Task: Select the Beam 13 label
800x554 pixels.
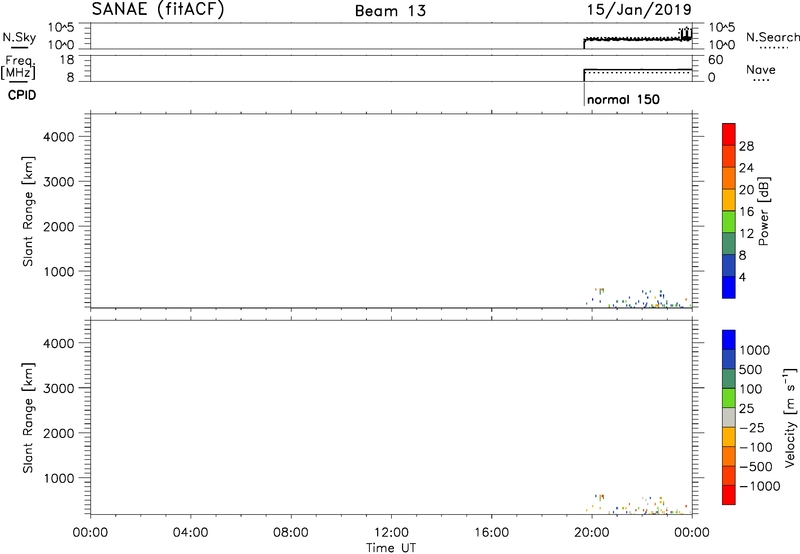Action: (x=390, y=11)
